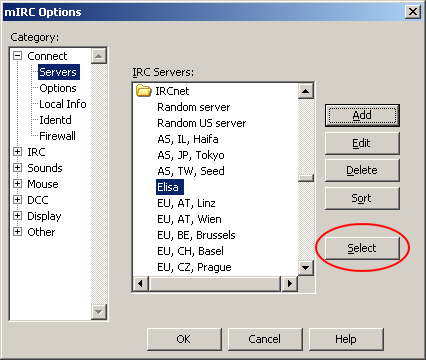
Task: Click the Delete server button
Action: pyautogui.click(x=362, y=170)
